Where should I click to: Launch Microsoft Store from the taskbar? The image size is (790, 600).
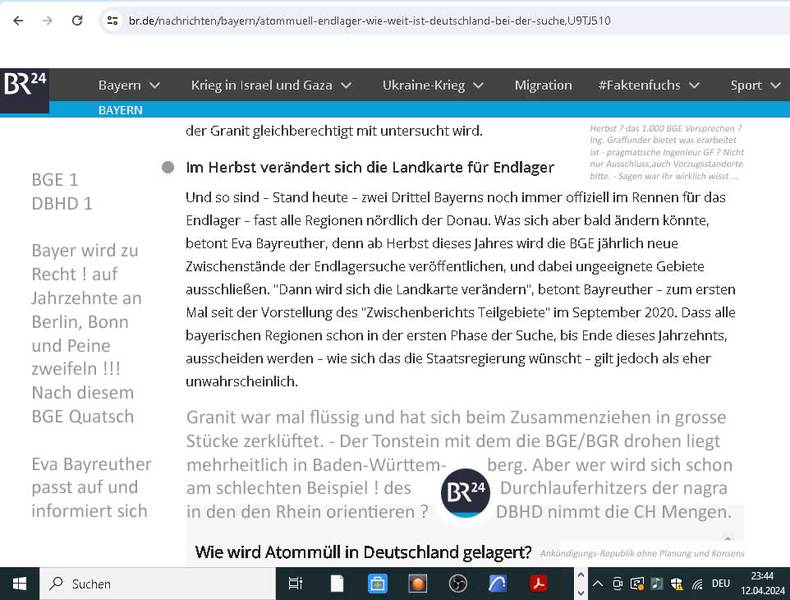coord(378,583)
